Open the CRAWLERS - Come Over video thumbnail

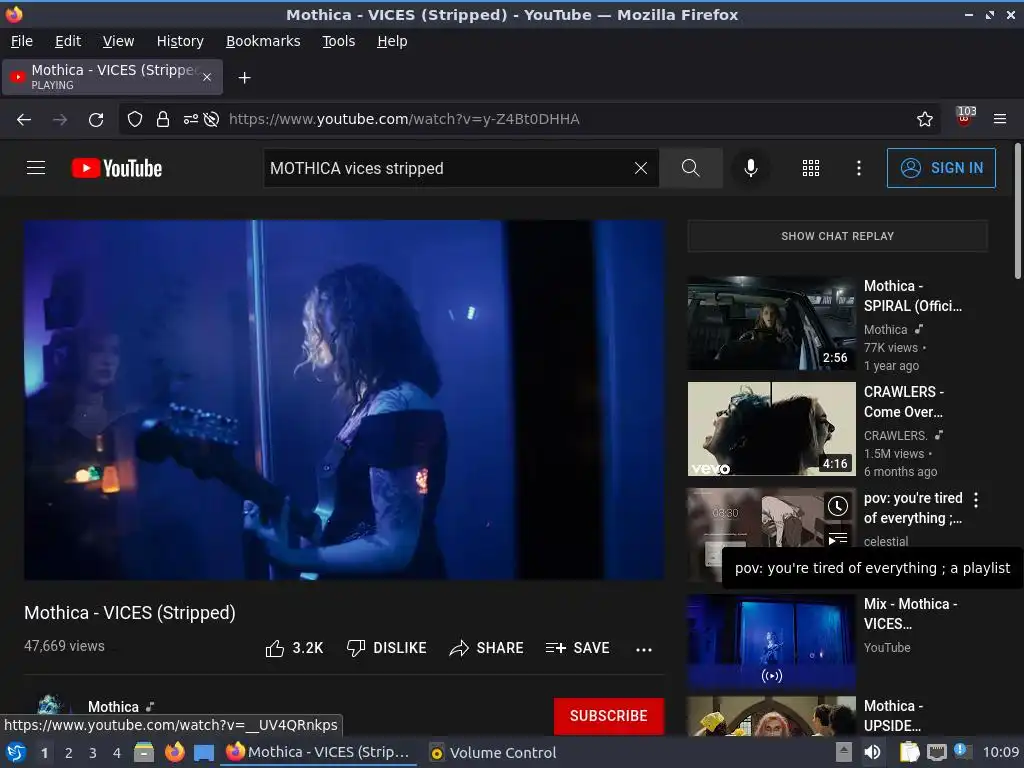tap(771, 429)
